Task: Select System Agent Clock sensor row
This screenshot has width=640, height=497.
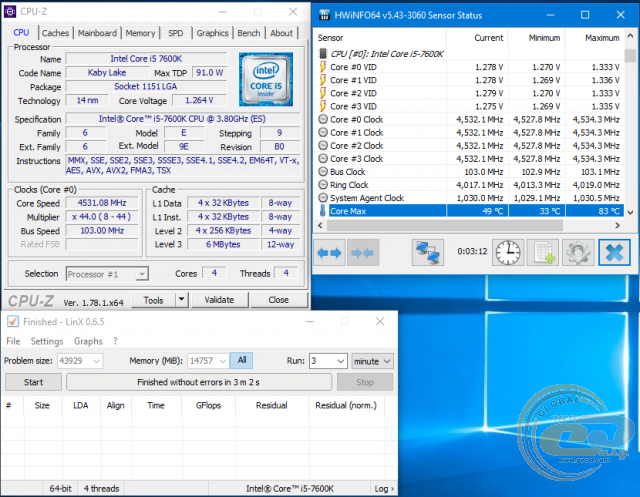Action: click(x=469, y=198)
